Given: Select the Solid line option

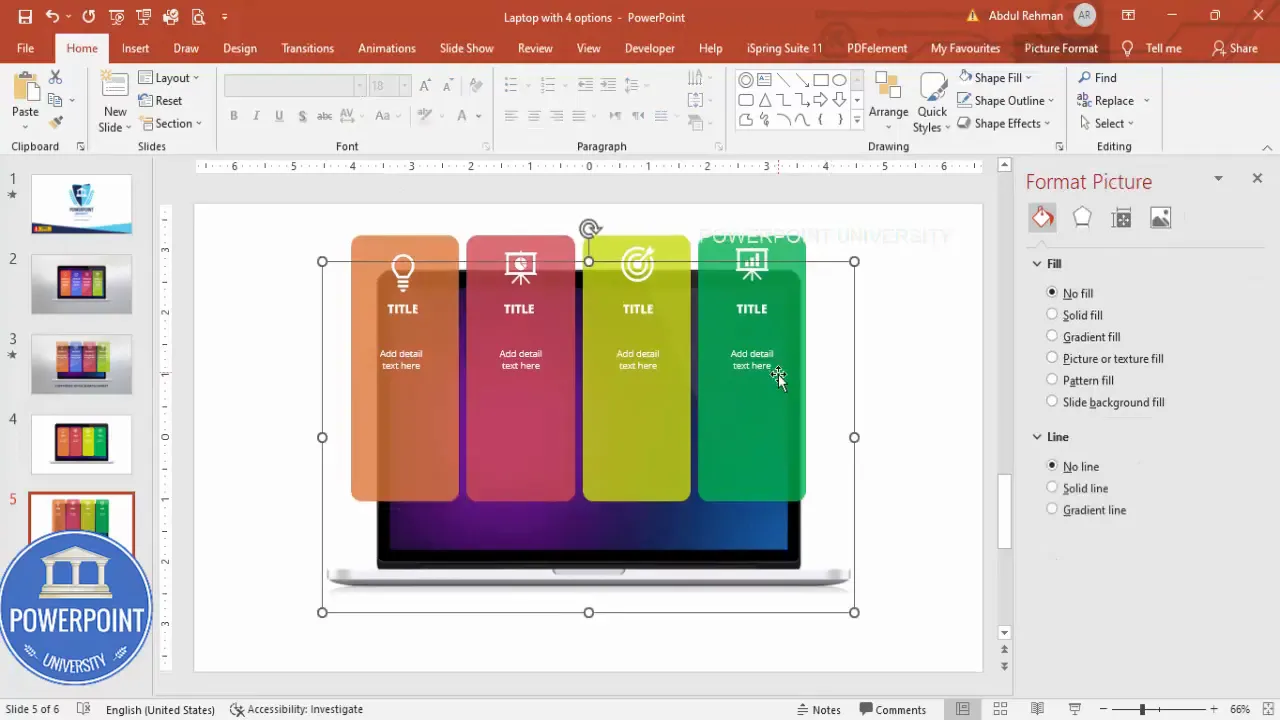Looking at the screenshot, I should coord(1052,488).
